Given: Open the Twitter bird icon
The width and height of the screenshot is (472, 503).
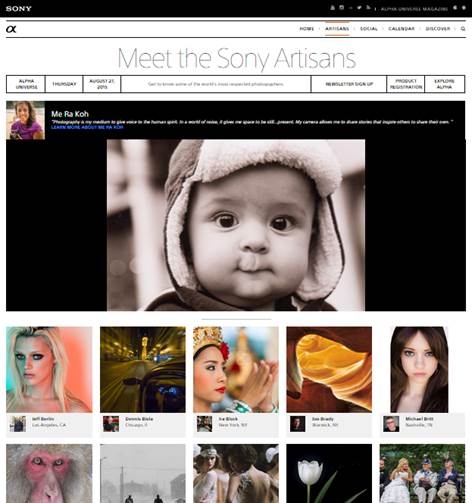Looking at the screenshot, I should [359, 8].
